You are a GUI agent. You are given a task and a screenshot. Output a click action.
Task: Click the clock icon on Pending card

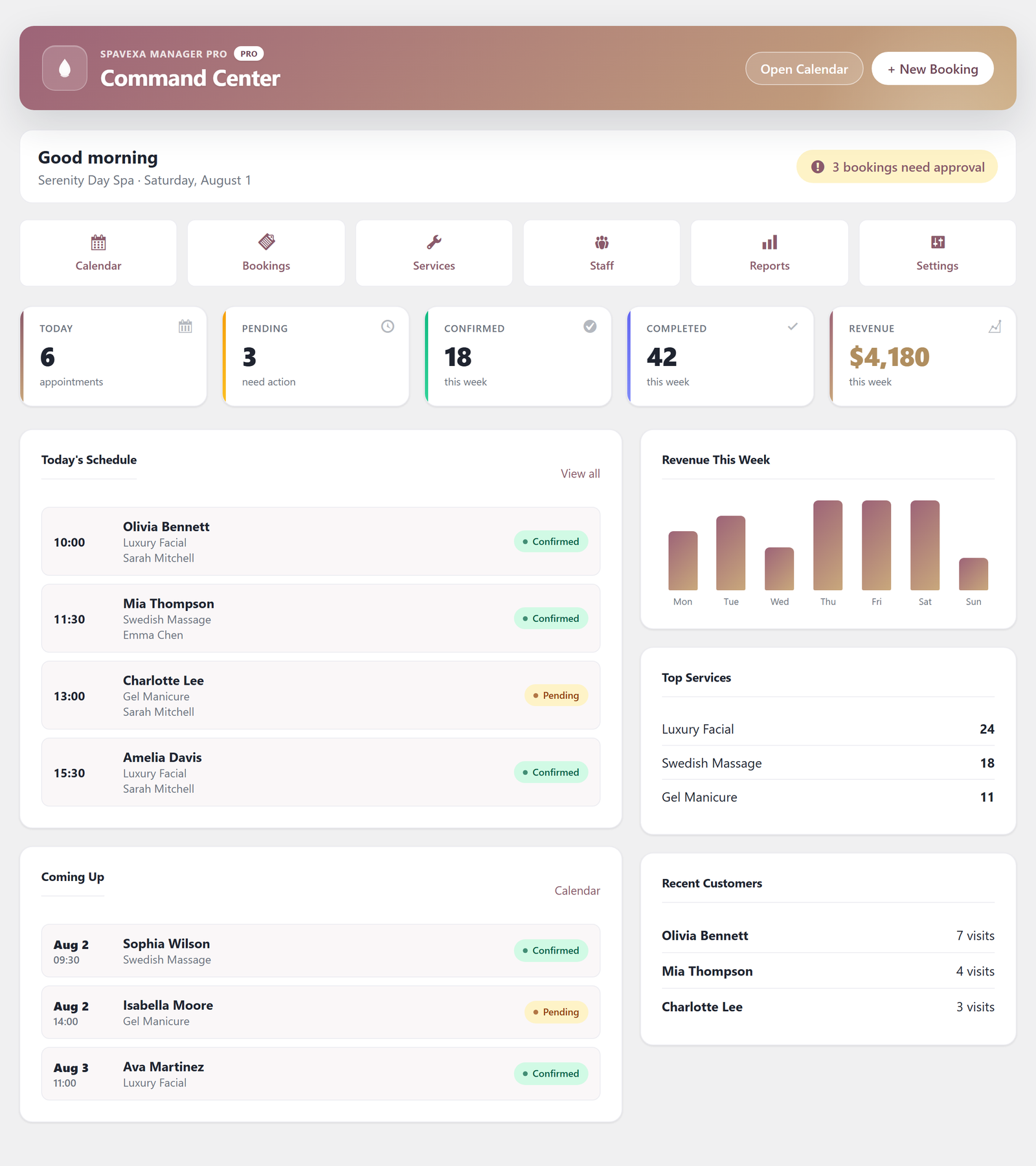click(387, 326)
